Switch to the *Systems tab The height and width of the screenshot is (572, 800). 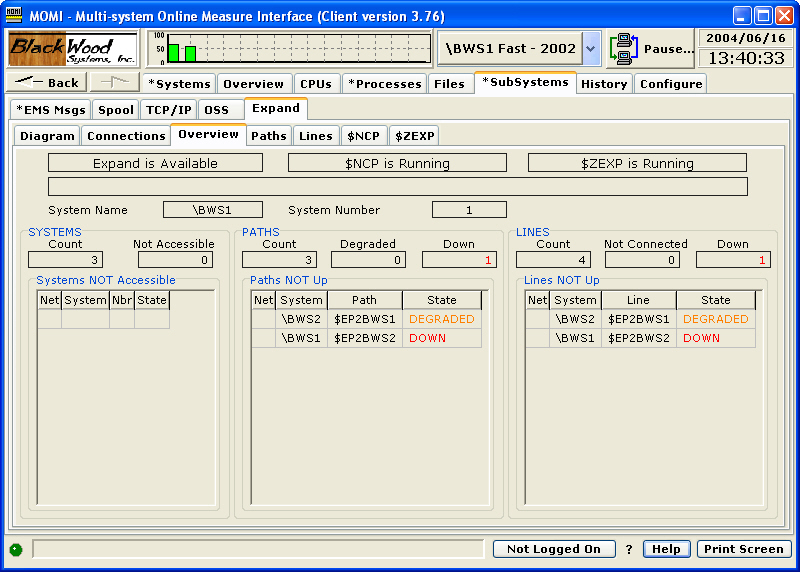tap(179, 84)
